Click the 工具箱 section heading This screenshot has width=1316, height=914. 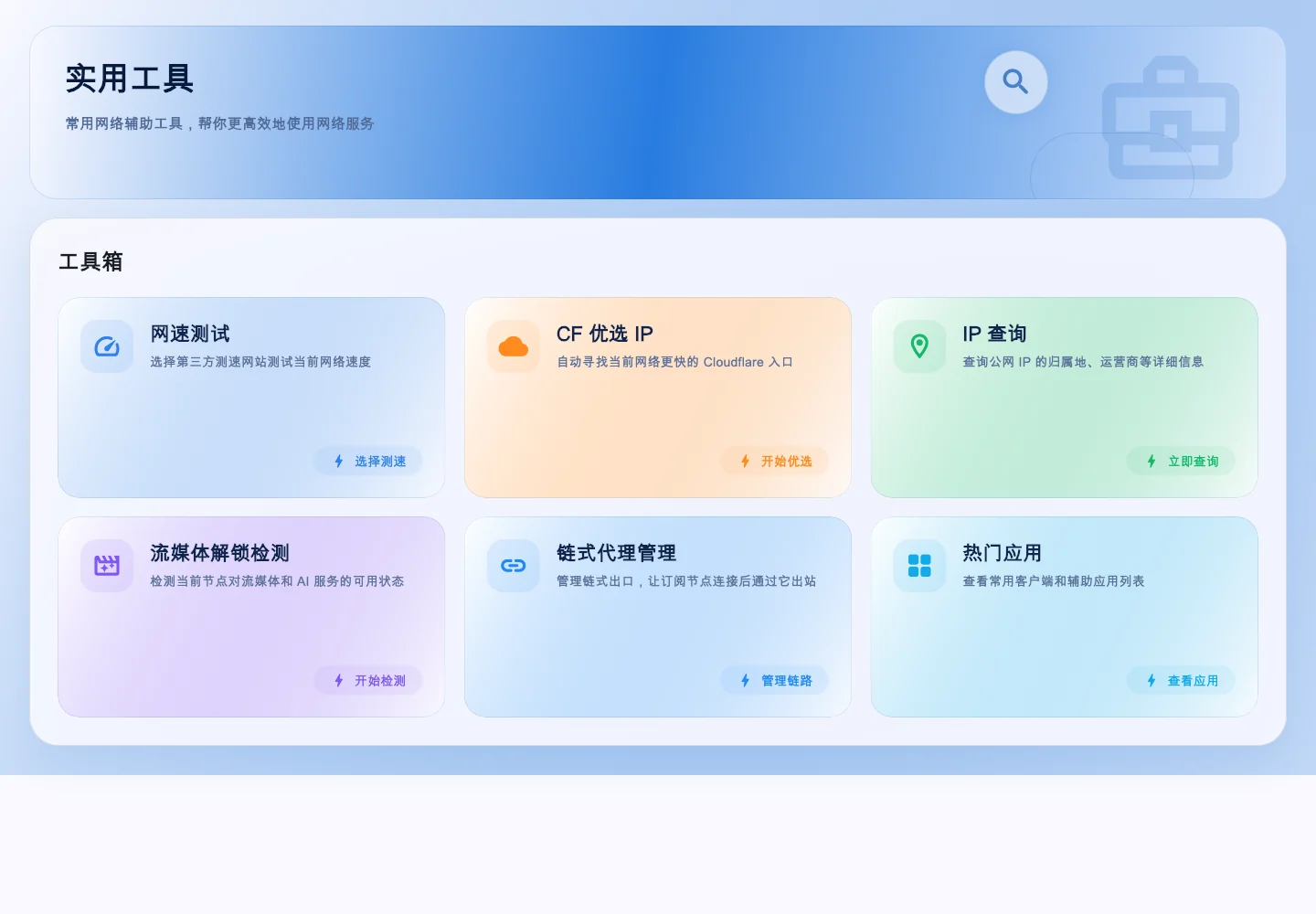coord(90,261)
